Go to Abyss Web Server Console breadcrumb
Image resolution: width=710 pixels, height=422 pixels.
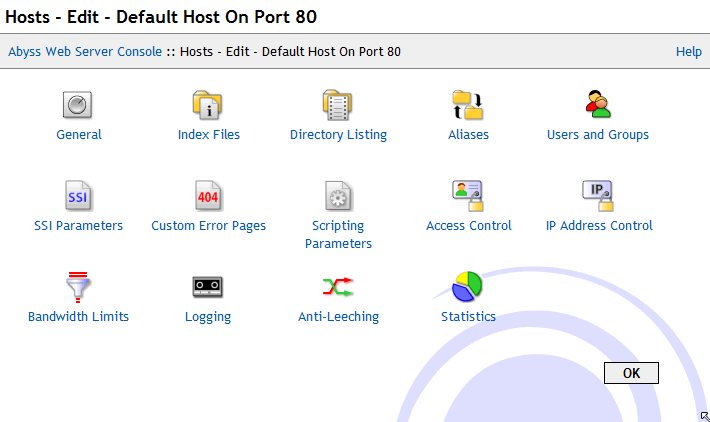[85, 52]
